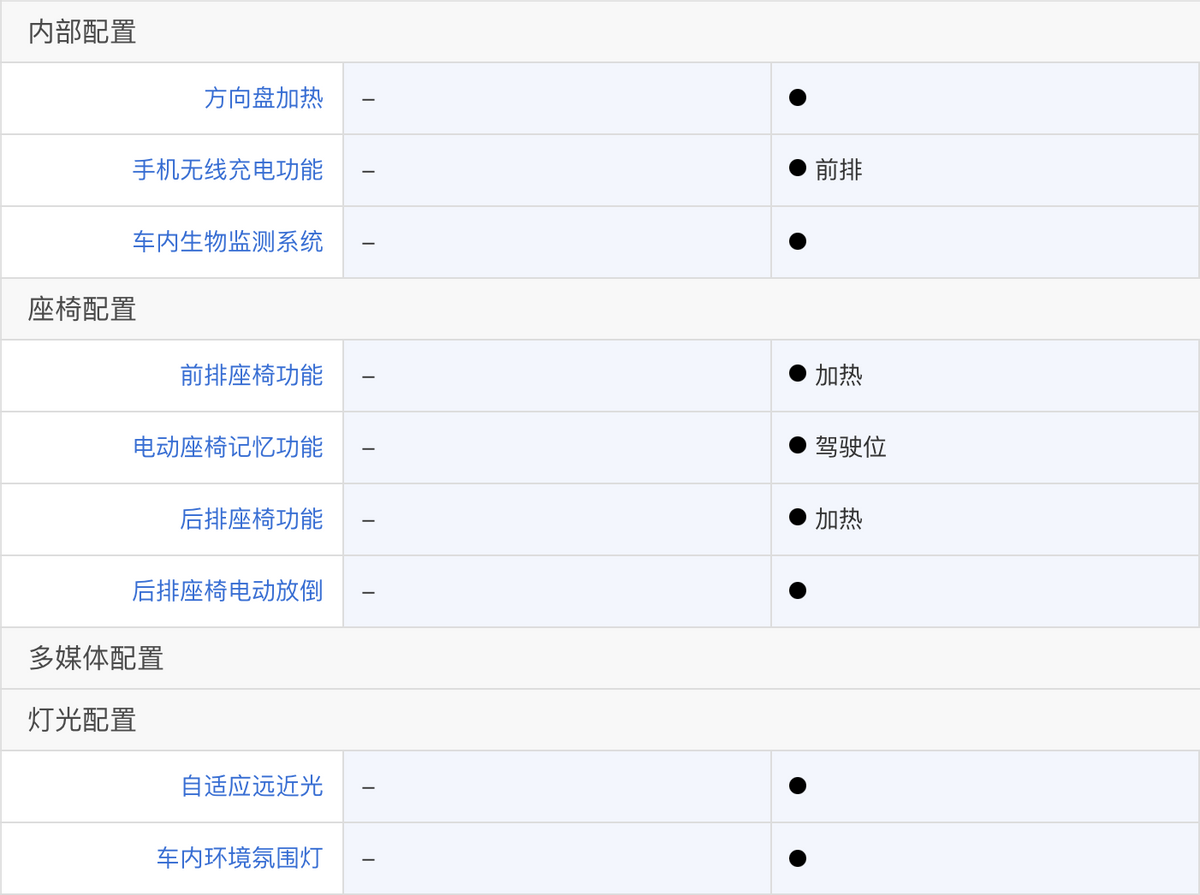Expand the 多媒体配置 section header
This screenshot has width=1200, height=895.
click(600, 658)
